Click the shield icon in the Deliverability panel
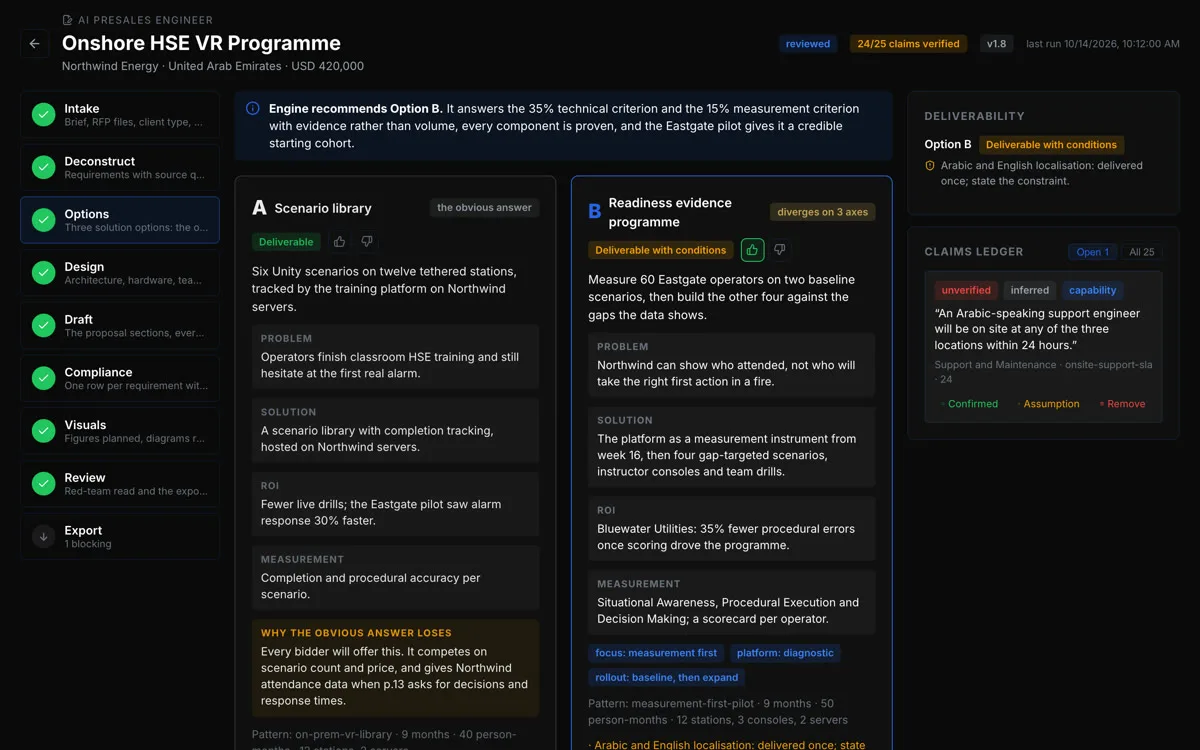Screen dimensions: 1200x750 click(x=930, y=166)
